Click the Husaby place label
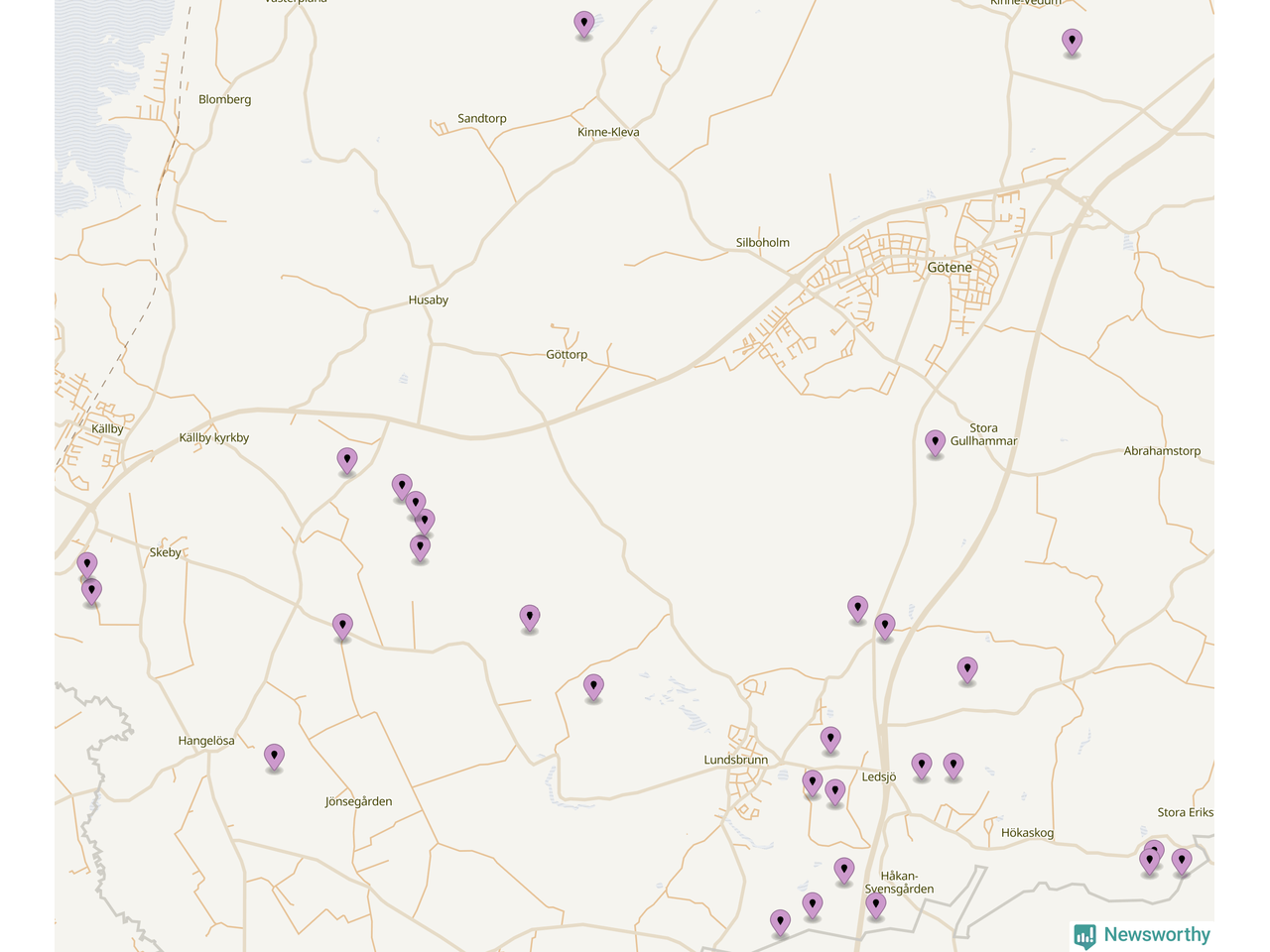This screenshot has width=1270, height=952. 429,299
